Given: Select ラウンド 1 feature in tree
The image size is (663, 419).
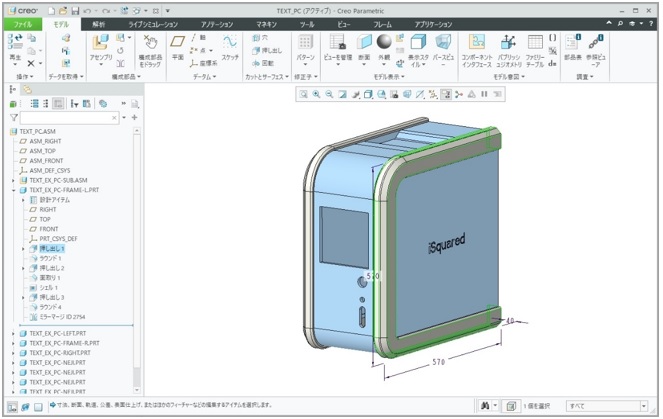Looking at the screenshot, I should tap(50, 258).
